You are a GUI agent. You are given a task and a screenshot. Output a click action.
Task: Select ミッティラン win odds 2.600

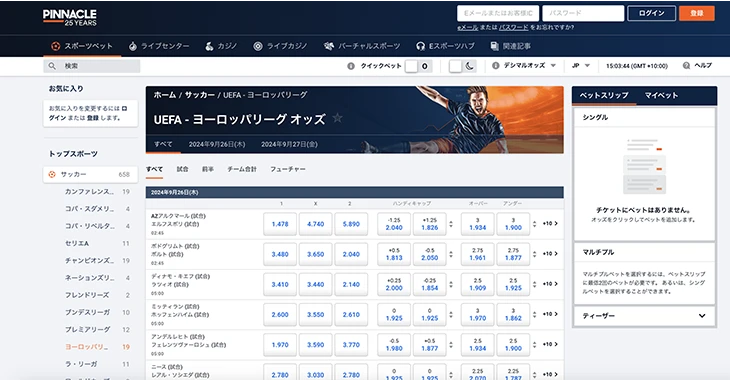coord(280,314)
